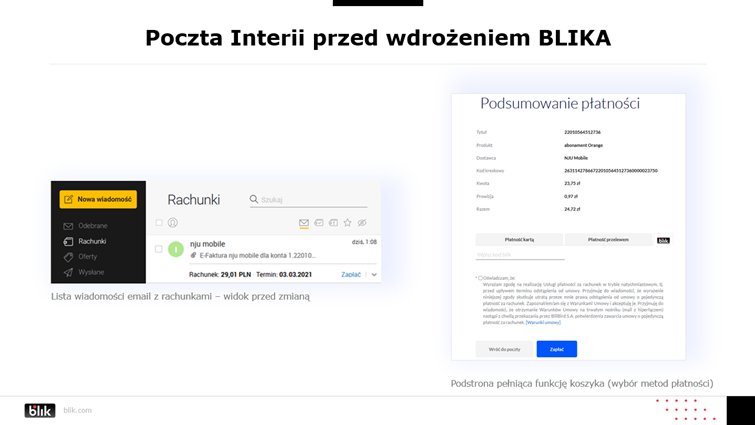The width and height of the screenshot is (755, 425).
Task: Open the Odebrane inbox folder
Action: 93,226
